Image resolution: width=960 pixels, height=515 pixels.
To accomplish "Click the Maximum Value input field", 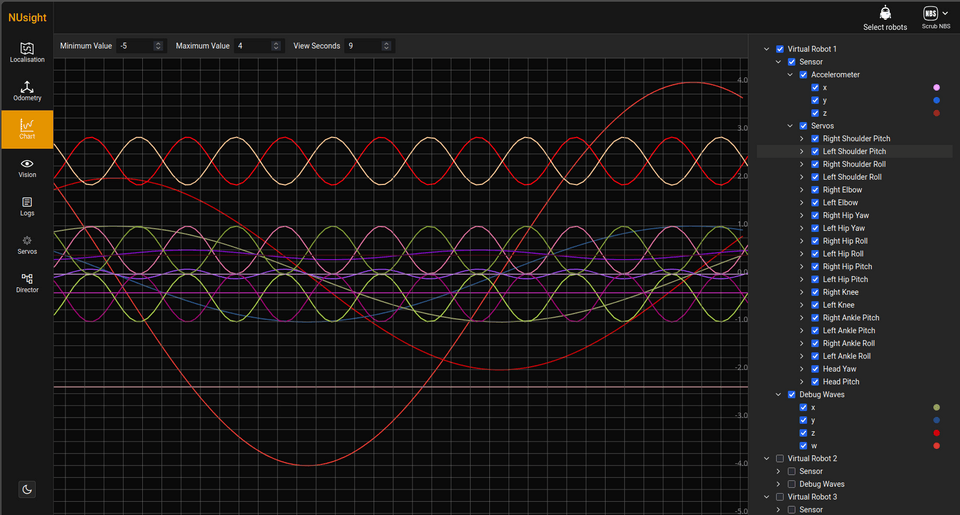I will pos(259,46).
